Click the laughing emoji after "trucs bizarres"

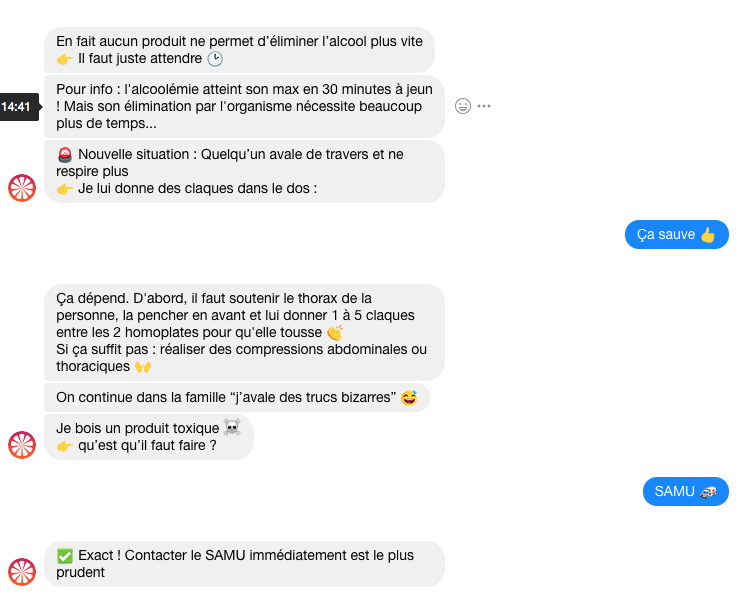point(409,398)
